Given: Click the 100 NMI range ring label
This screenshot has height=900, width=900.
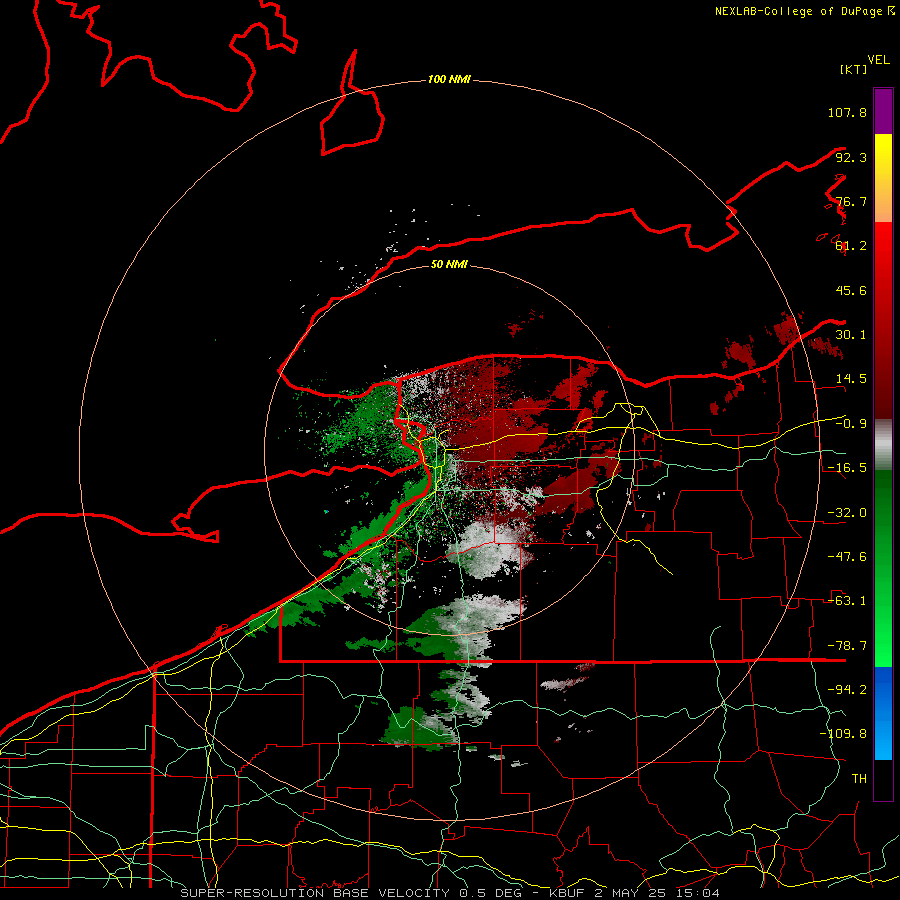Looking at the screenshot, I should (x=449, y=79).
